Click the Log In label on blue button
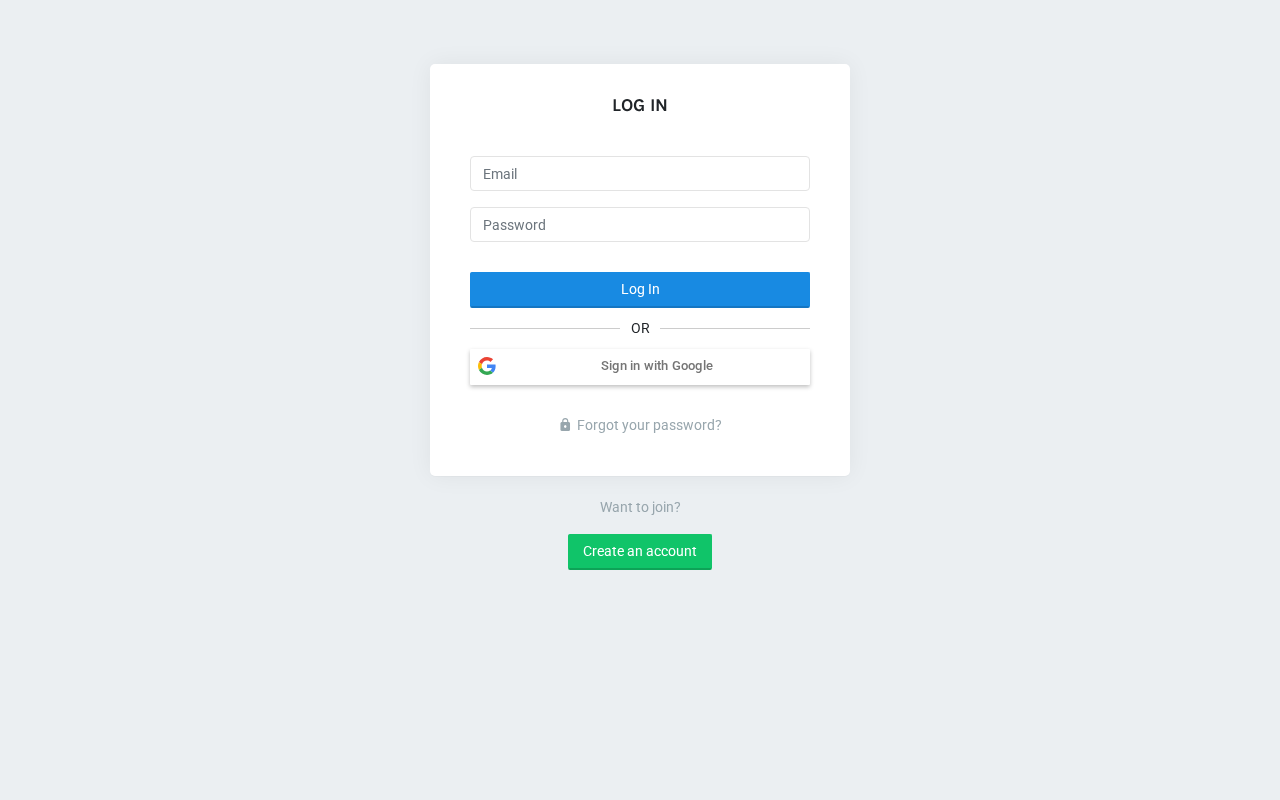The image size is (1280, 800). 640,289
